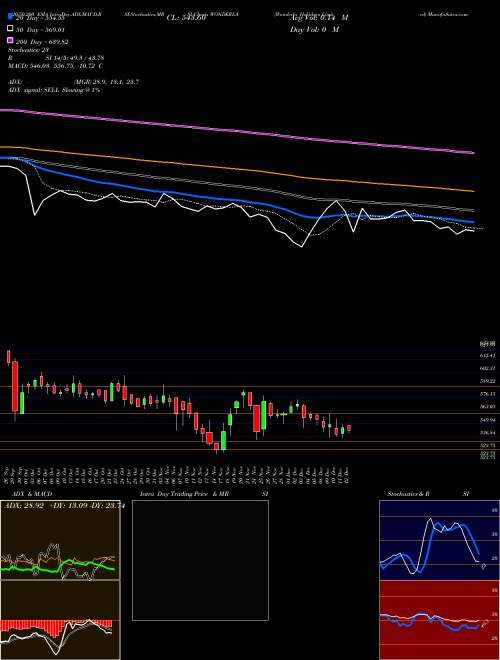Viewport: 500px width, 660px height.
Task: Click the 'Intra Day Trading Price & MRSI' title
Action: pos(204,494)
